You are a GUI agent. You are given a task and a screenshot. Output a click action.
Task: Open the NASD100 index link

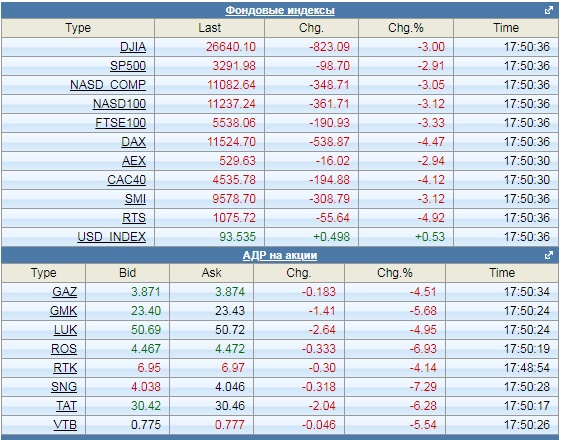coord(119,104)
